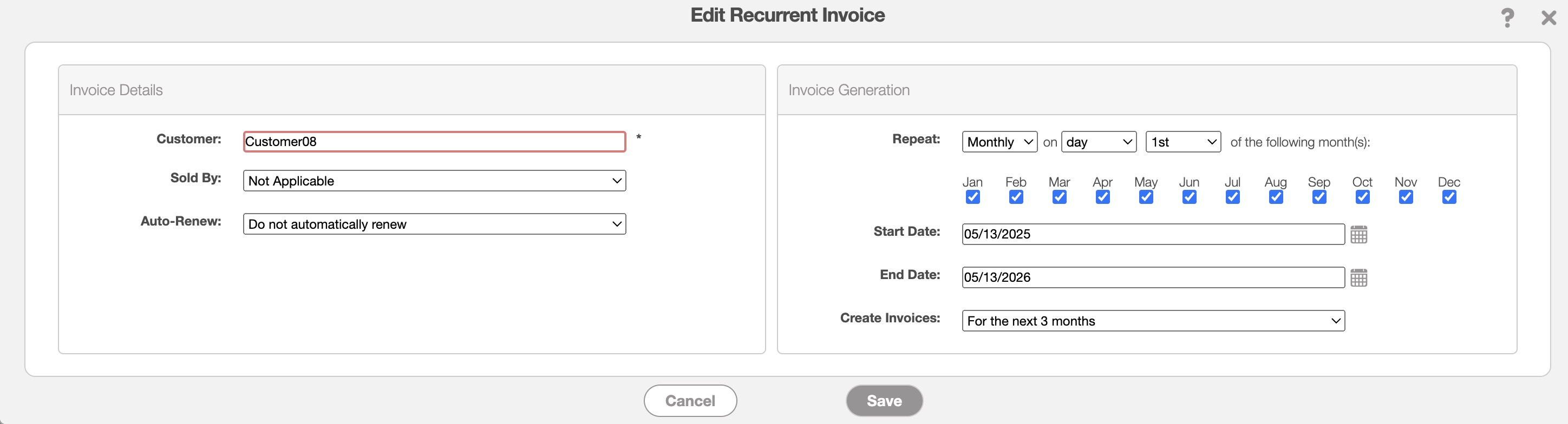Open the Monthly repeat frequency dropdown

[x=999, y=142]
